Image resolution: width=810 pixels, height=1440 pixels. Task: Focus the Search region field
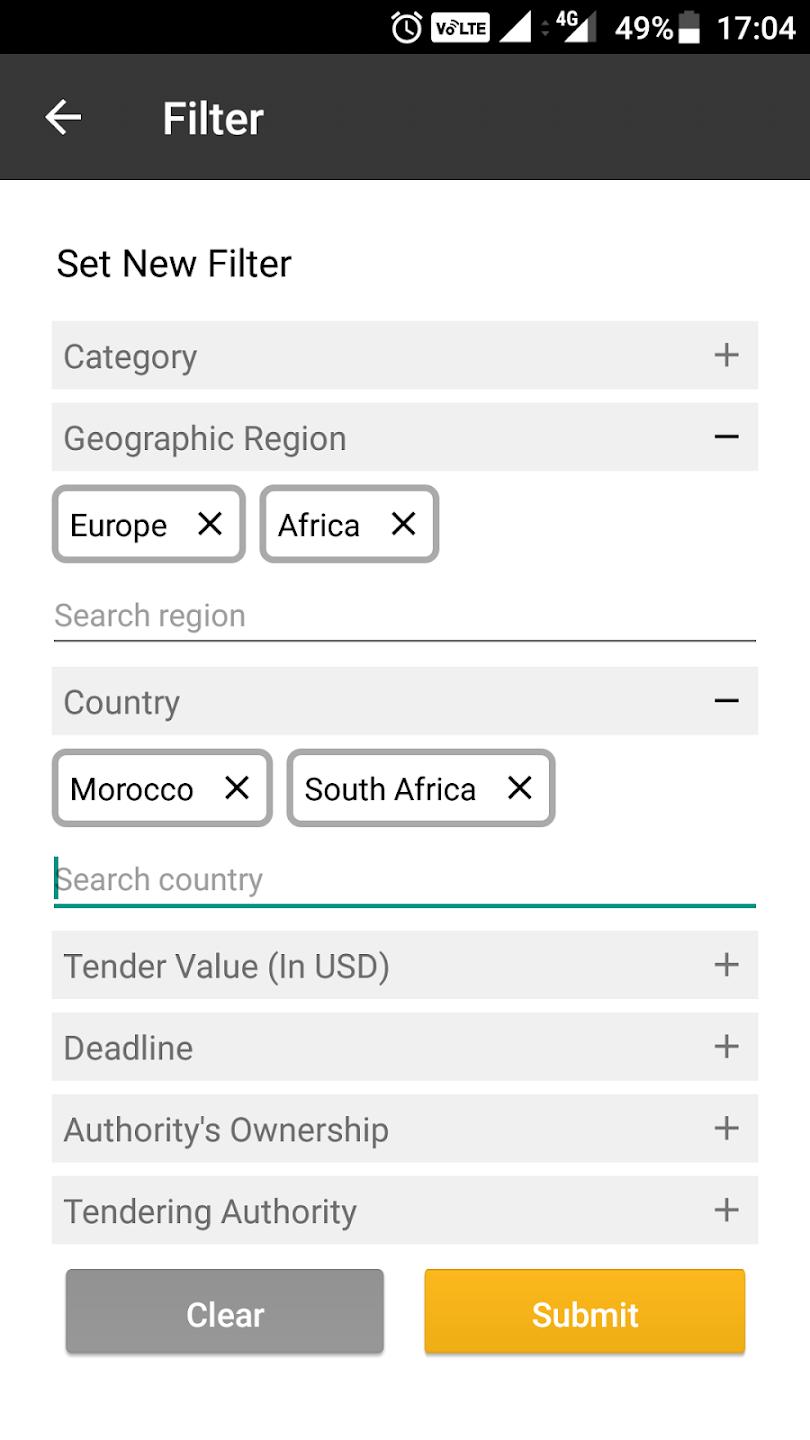(404, 616)
